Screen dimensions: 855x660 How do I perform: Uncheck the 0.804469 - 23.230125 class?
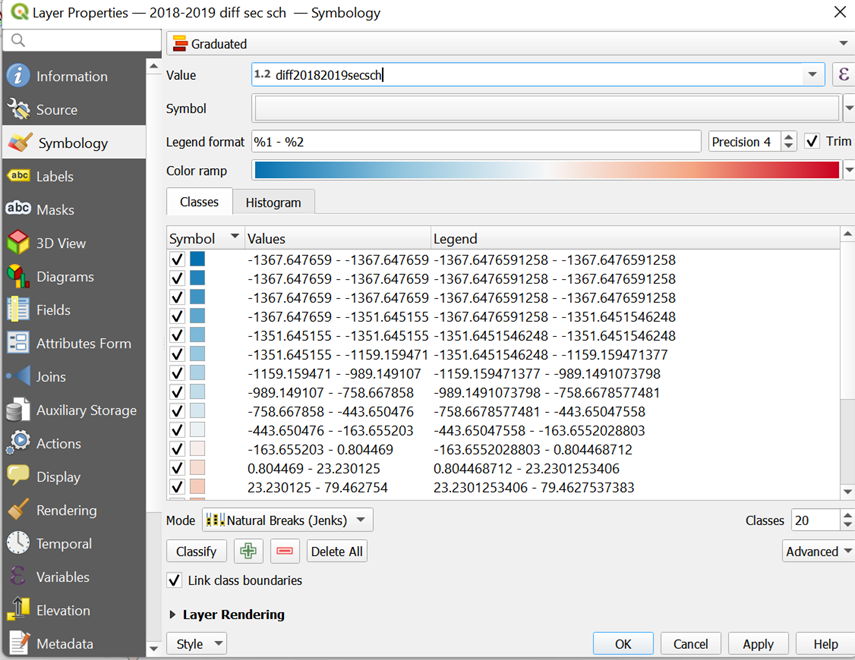(x=177, y=468)
